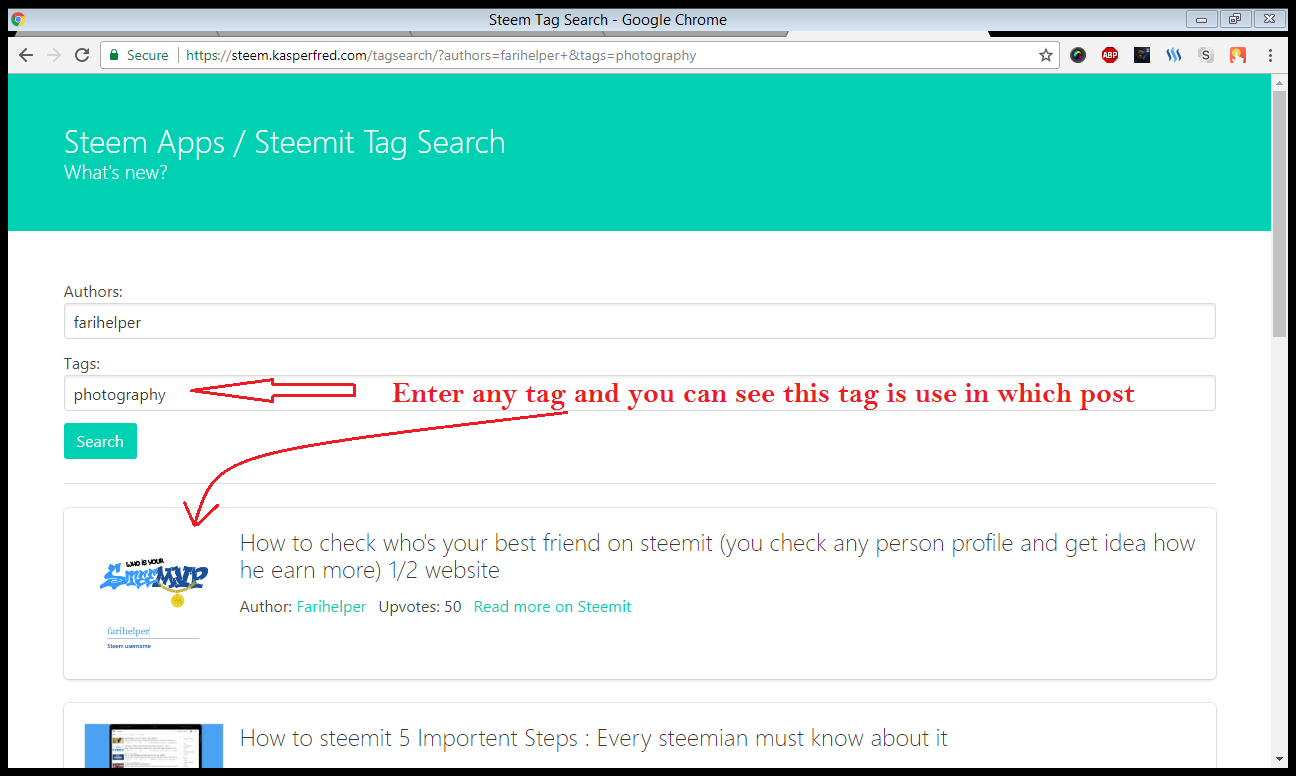The width and height of the screenshot is (1296, 776).
Task: Bookmark this page with the star icon
Action: (1046, 56)
